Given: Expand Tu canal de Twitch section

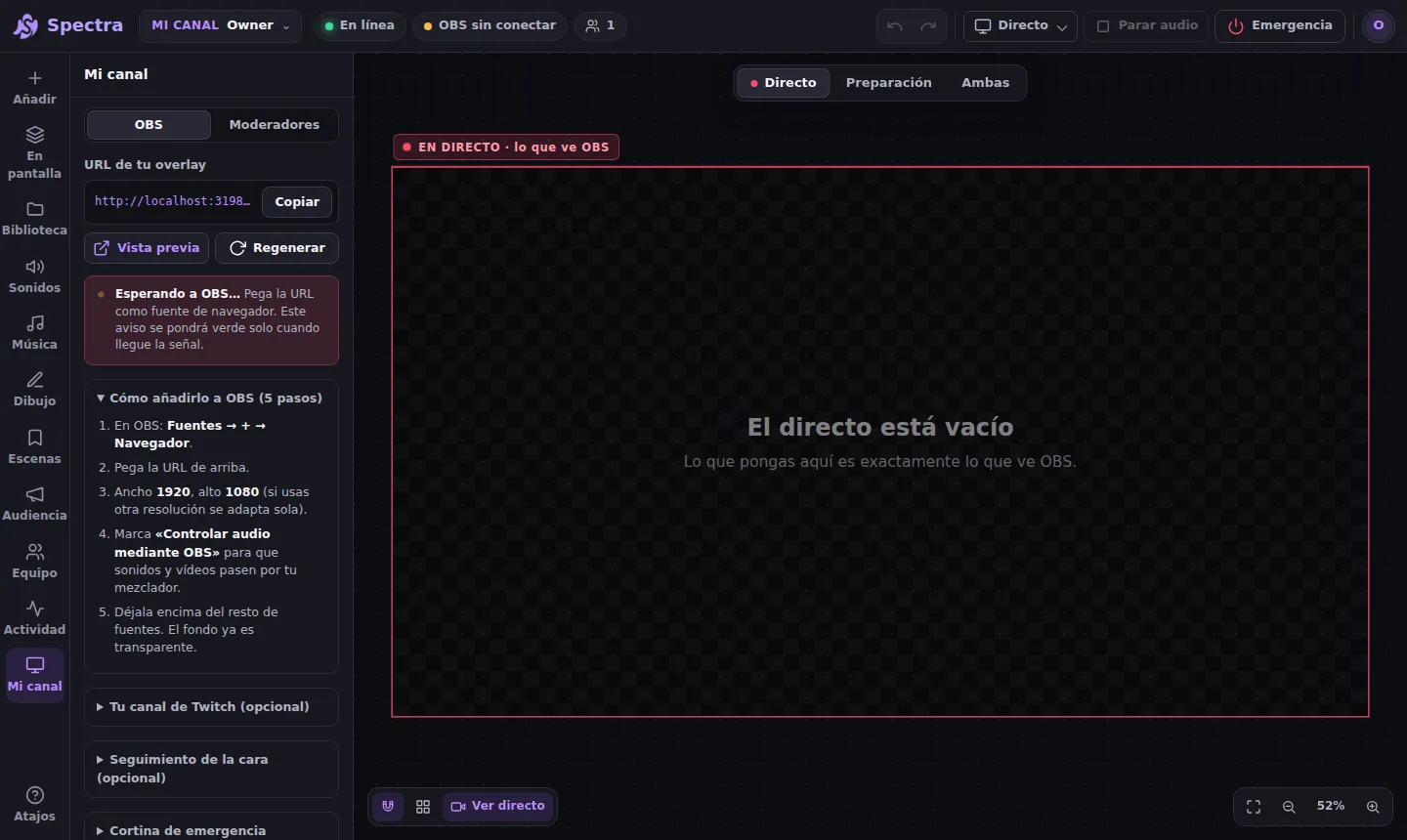Looking at the screenshot, I should 211,707.
